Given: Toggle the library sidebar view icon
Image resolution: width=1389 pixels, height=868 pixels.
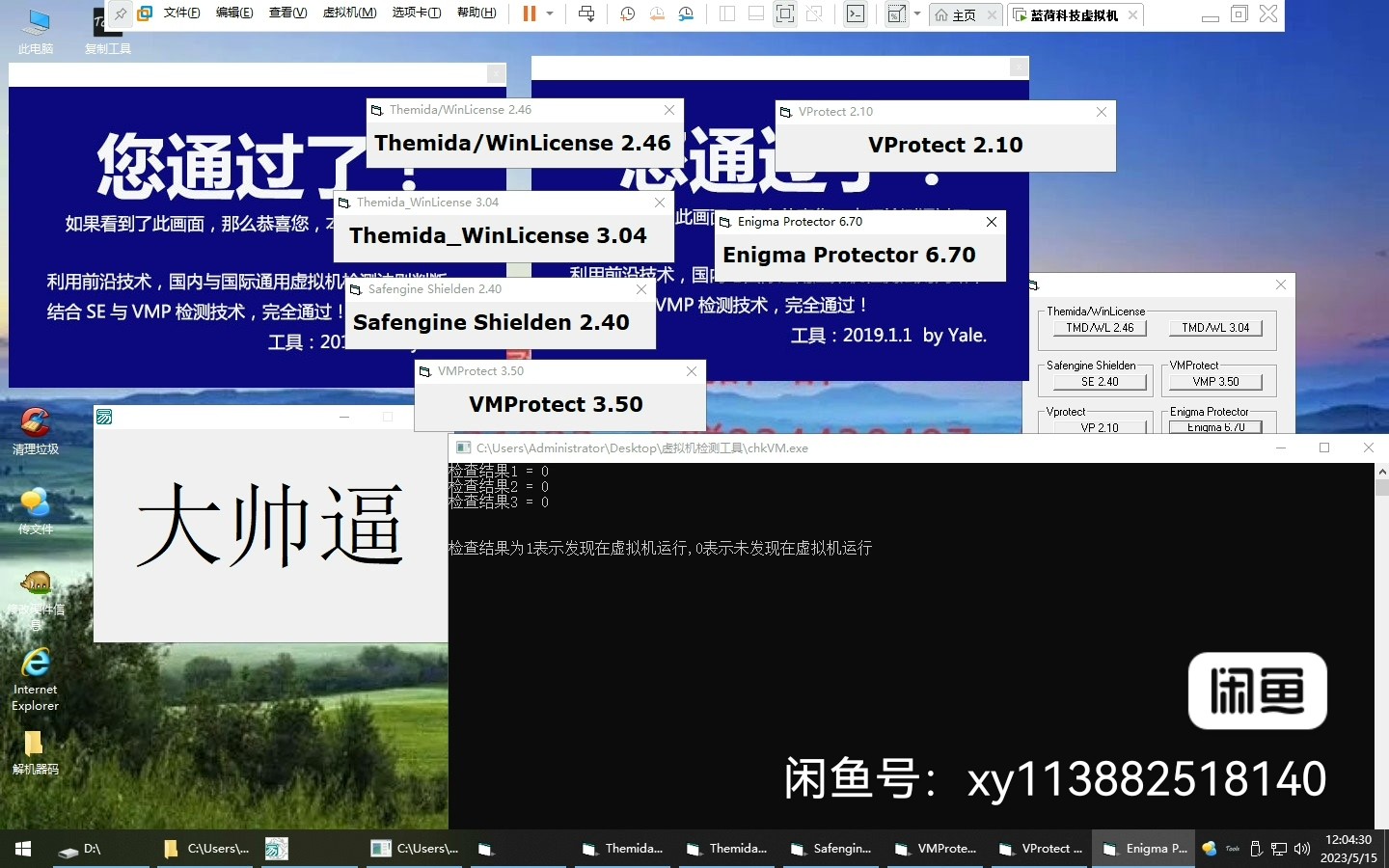Looking at the screenshot, I should point(727,14).
